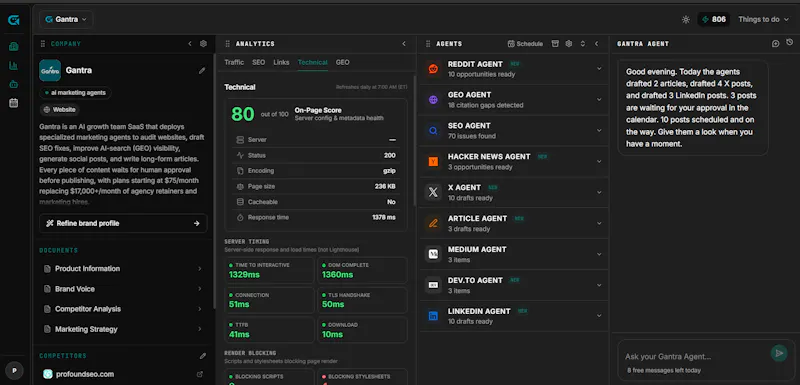Viewport: 800px width, 385px height.
Task: Click the Analytics panel vertical scrollbar
Action: pyautogui.click(x=414, y=141)
